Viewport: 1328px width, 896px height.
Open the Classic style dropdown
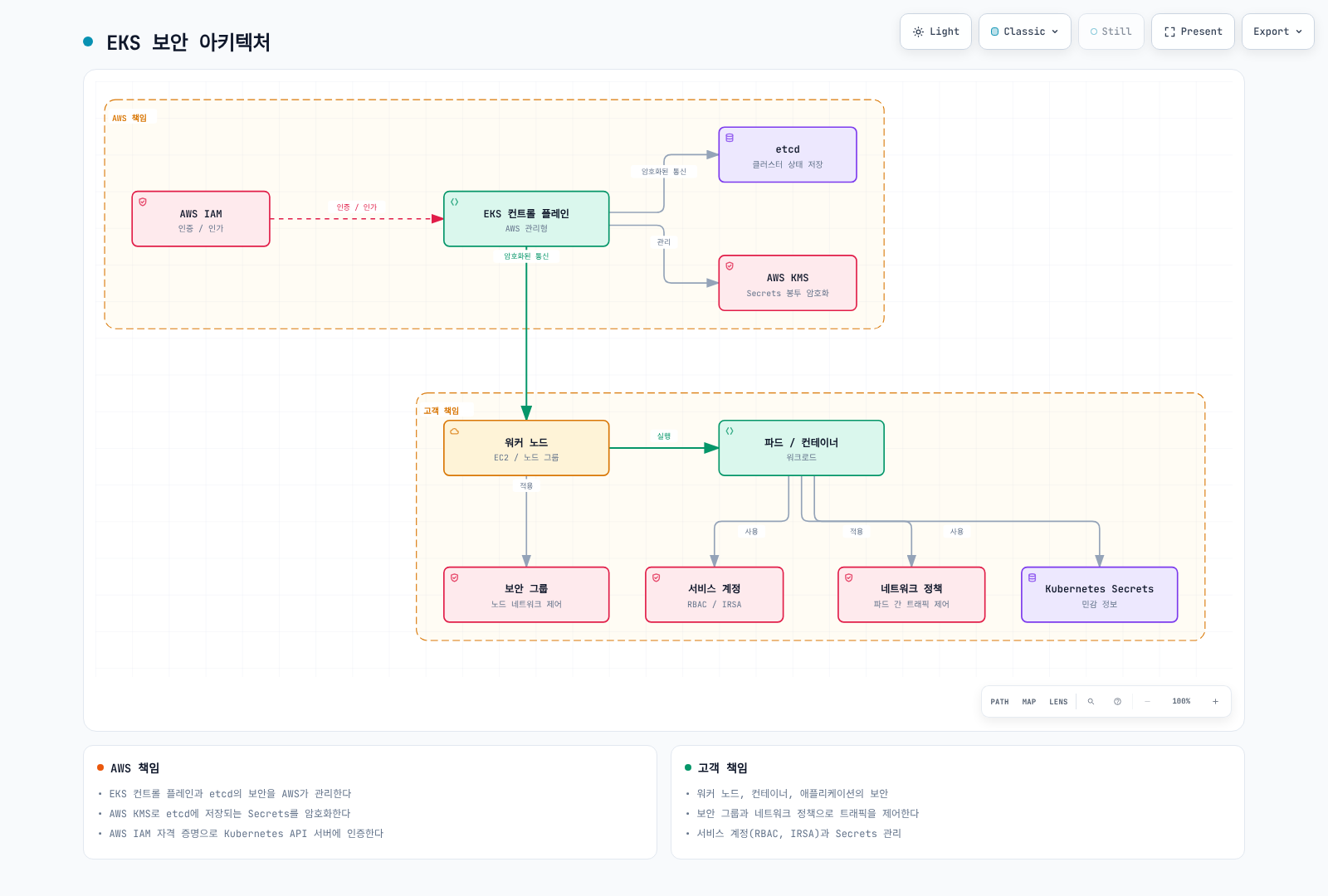1025,32
